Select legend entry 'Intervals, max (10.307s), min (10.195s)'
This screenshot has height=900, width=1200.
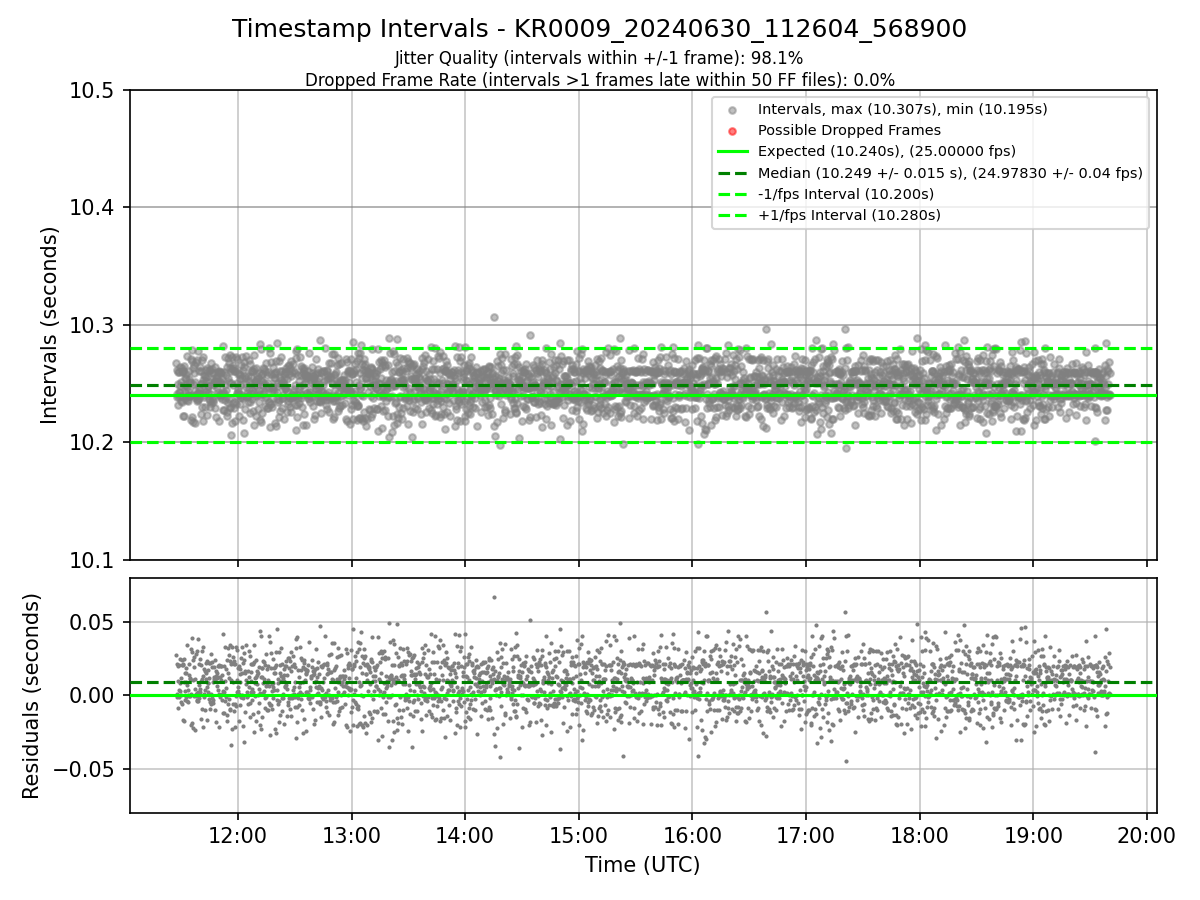(902, 109)
